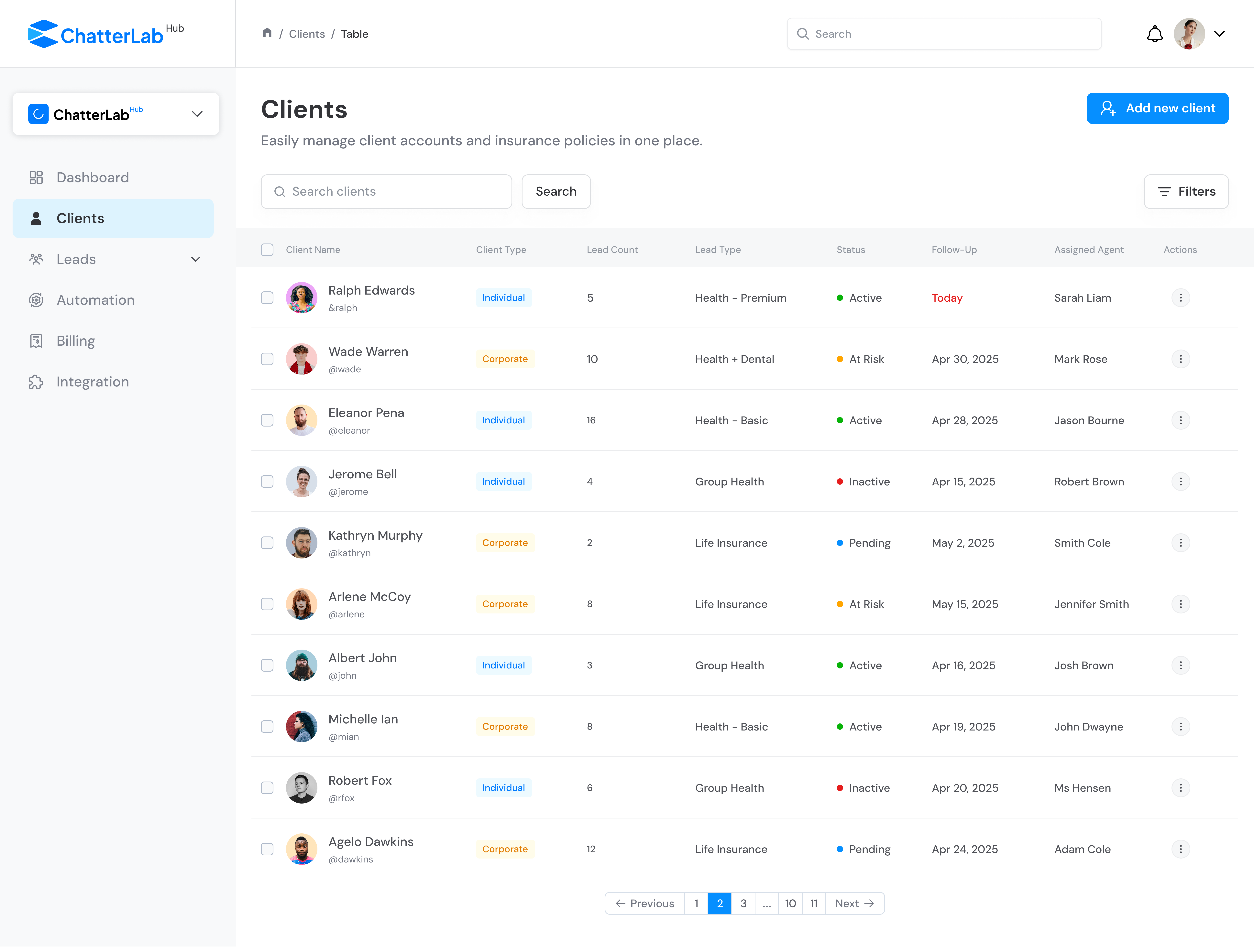Select Wade Warren's row checkbox
The width and height of the screenshot is (1254, 952).
tap(267, 359)
